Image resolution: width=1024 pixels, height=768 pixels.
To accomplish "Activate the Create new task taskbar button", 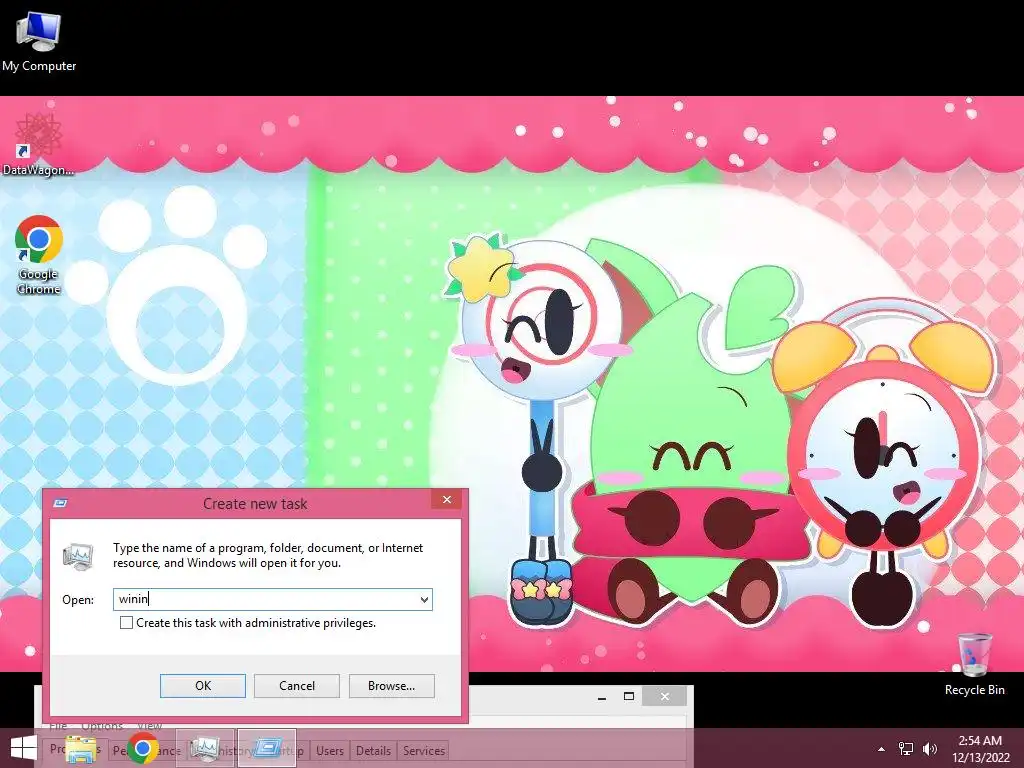I will tap(267, 748).
